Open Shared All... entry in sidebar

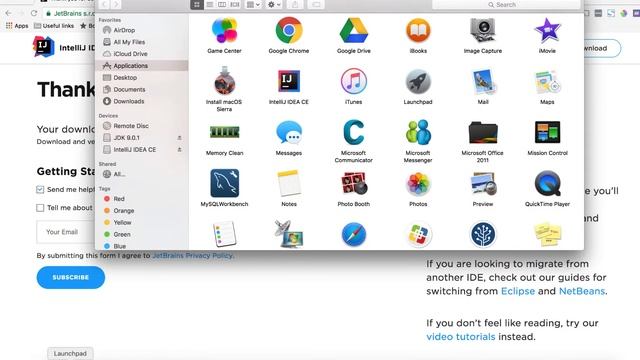tap(119, 174)
